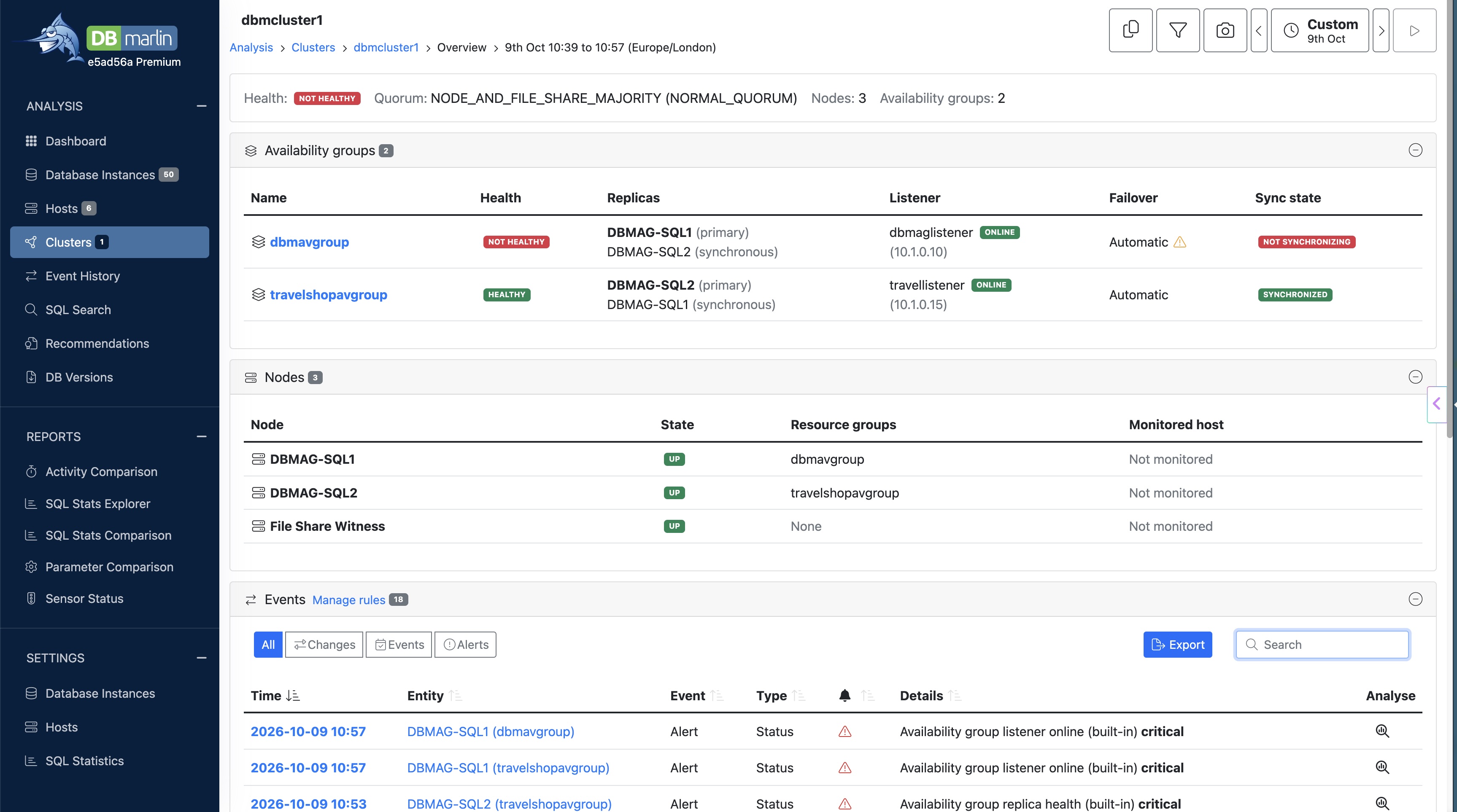Screen dimensions: 1457x812
Task: Open the filter funnel icon
Action: click(x=1178, y=30)
